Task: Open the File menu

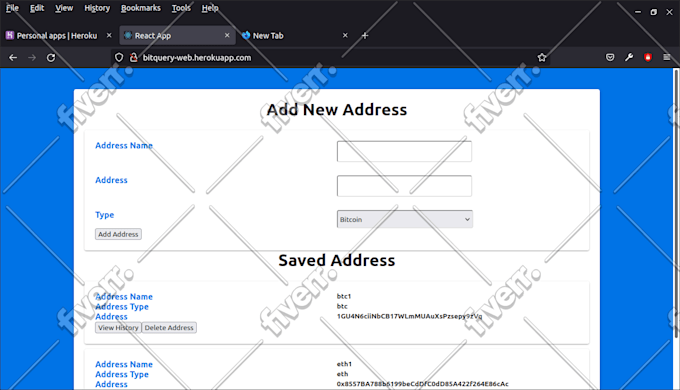Action: 12,8
